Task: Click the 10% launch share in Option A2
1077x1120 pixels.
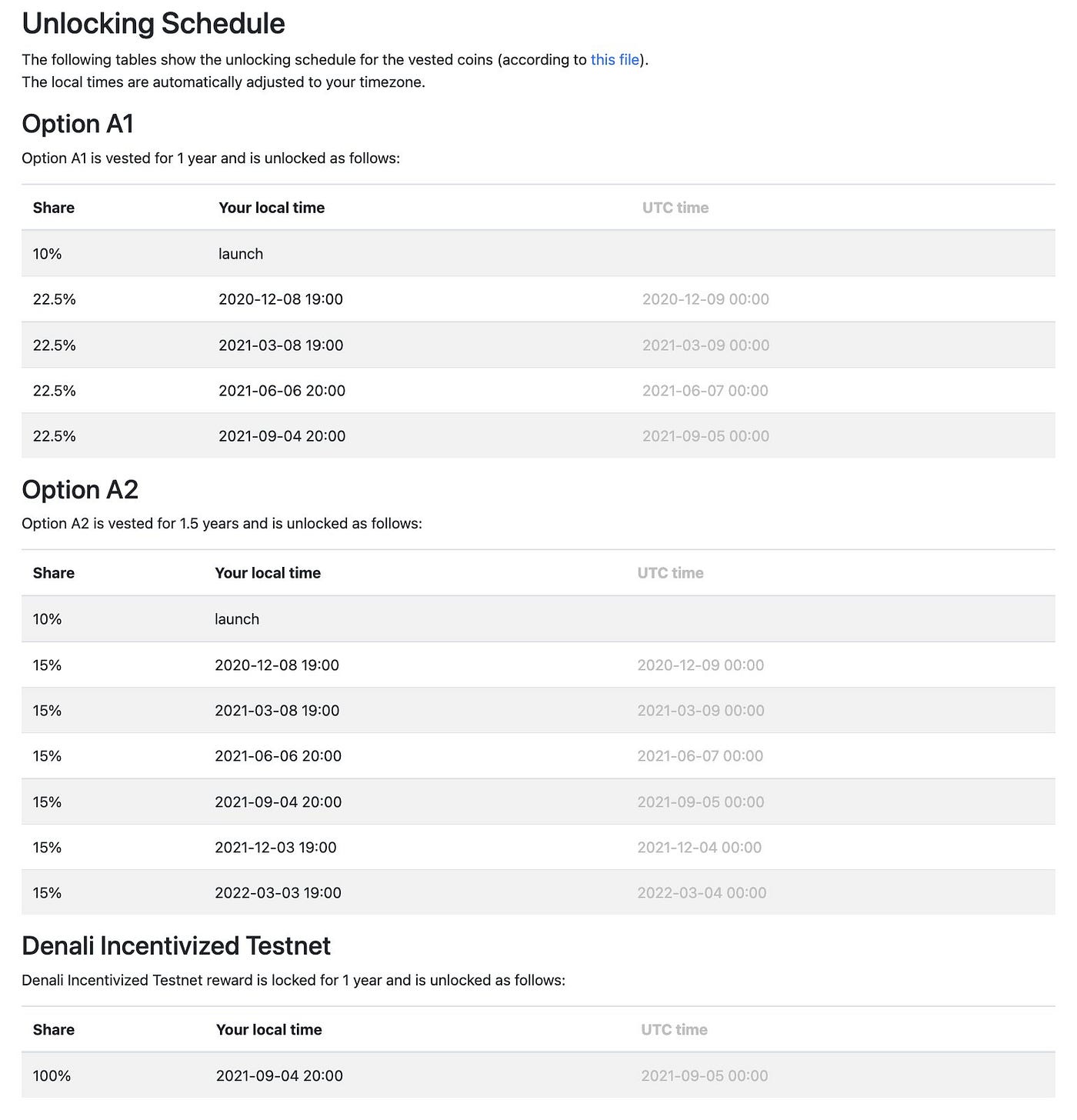Action: point(47,619)
